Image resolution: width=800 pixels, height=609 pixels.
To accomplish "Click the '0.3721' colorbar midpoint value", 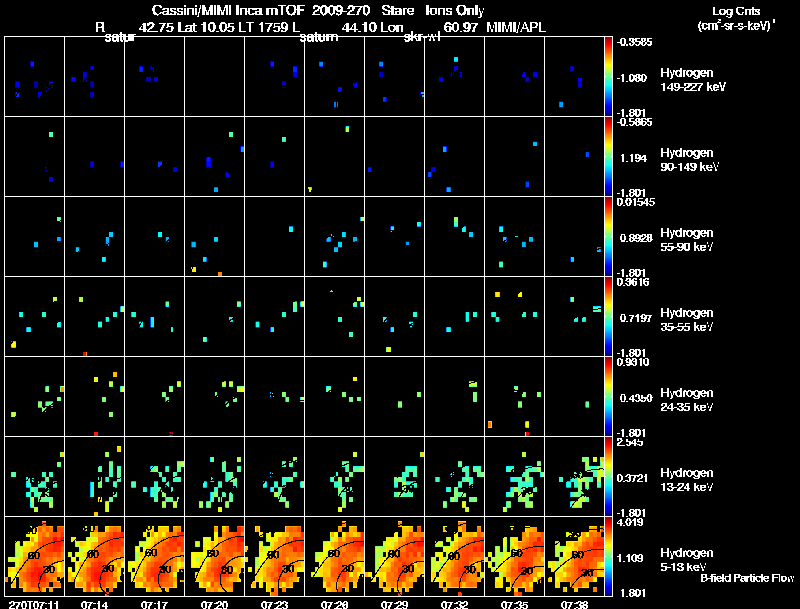I will pyautogui.click(x=633, y=478).
